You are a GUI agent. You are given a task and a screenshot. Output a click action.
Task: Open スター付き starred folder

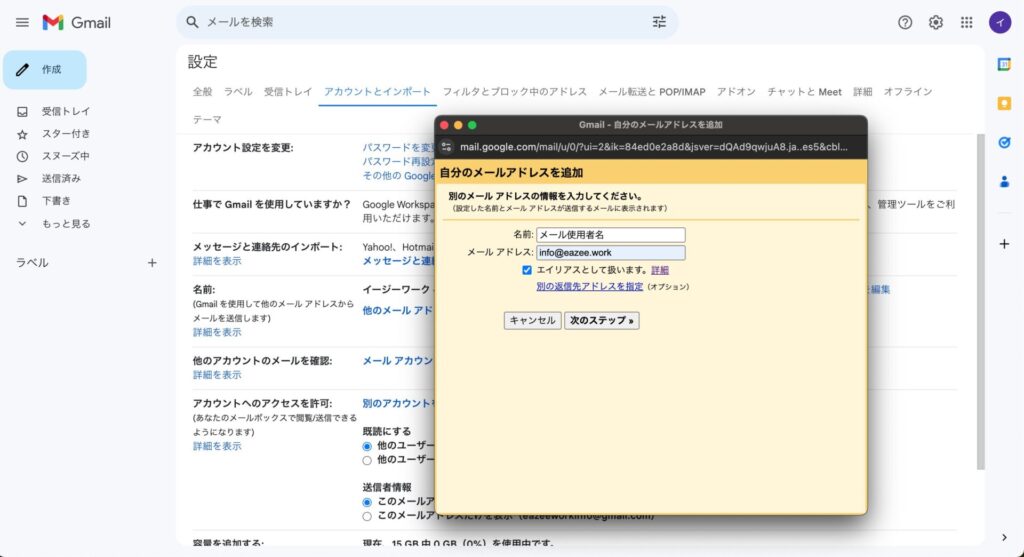(65, 134)
